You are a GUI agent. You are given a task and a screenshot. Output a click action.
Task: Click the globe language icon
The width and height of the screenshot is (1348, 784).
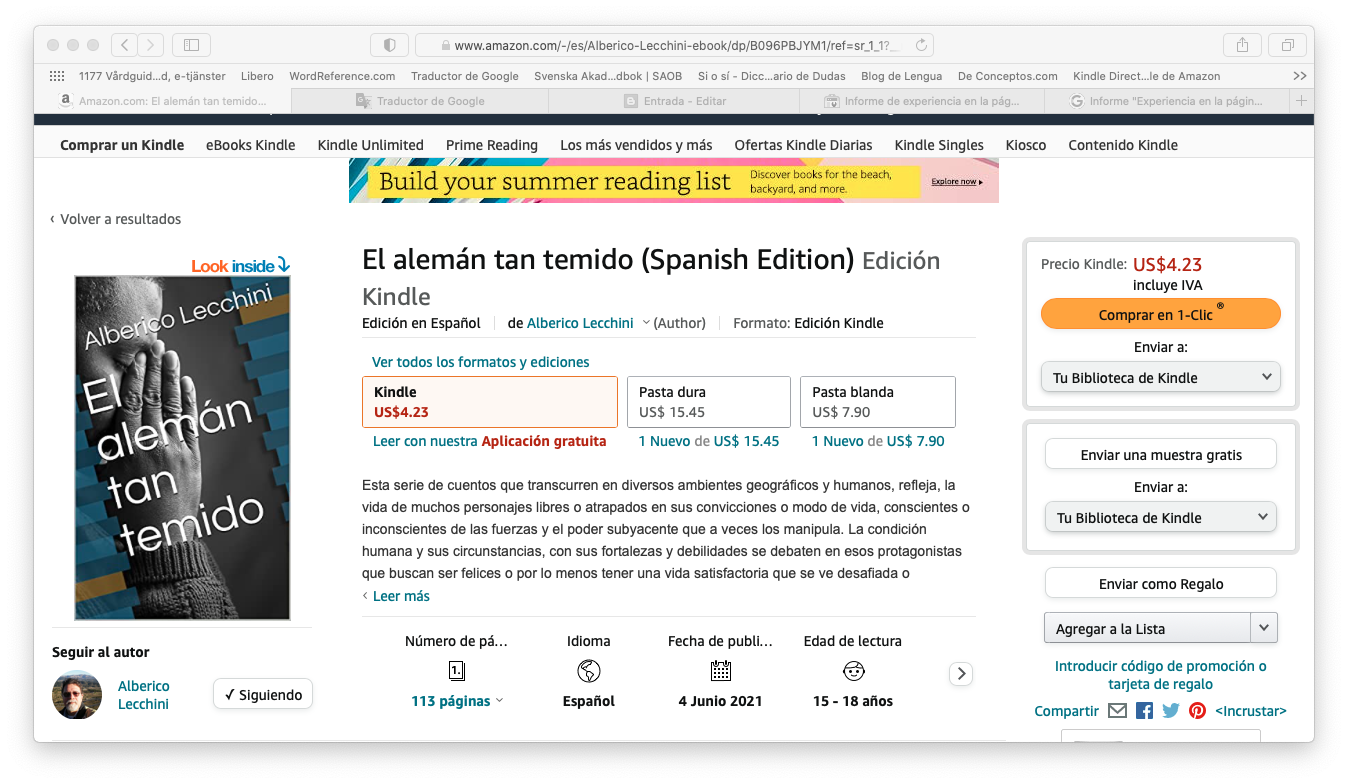pos(589,671)
